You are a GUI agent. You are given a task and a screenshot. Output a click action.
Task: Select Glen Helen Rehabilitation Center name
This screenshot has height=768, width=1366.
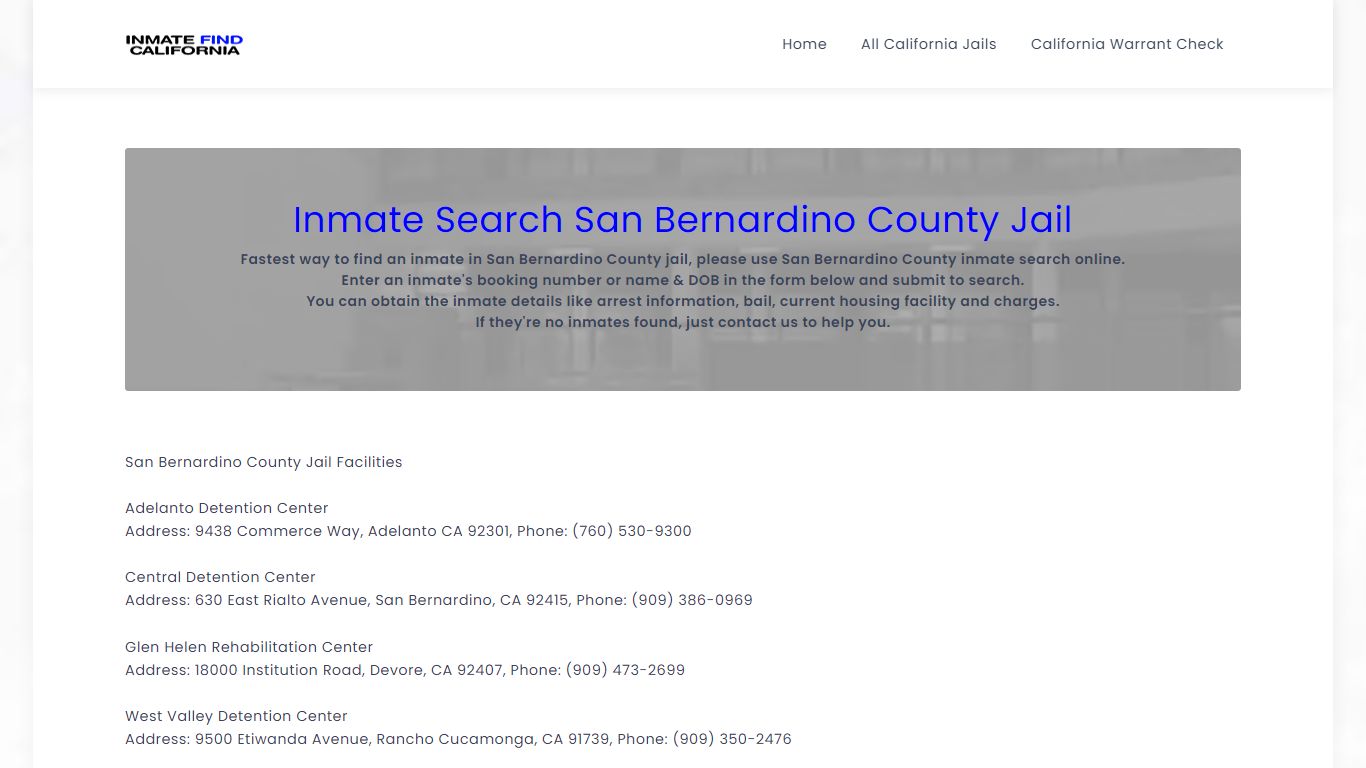(249, 647)
